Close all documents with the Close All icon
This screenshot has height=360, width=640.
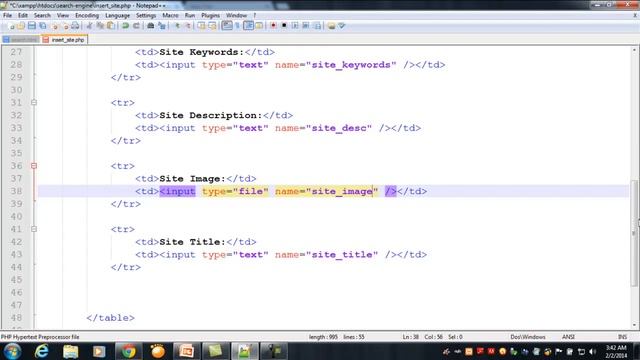click(65, 26)
